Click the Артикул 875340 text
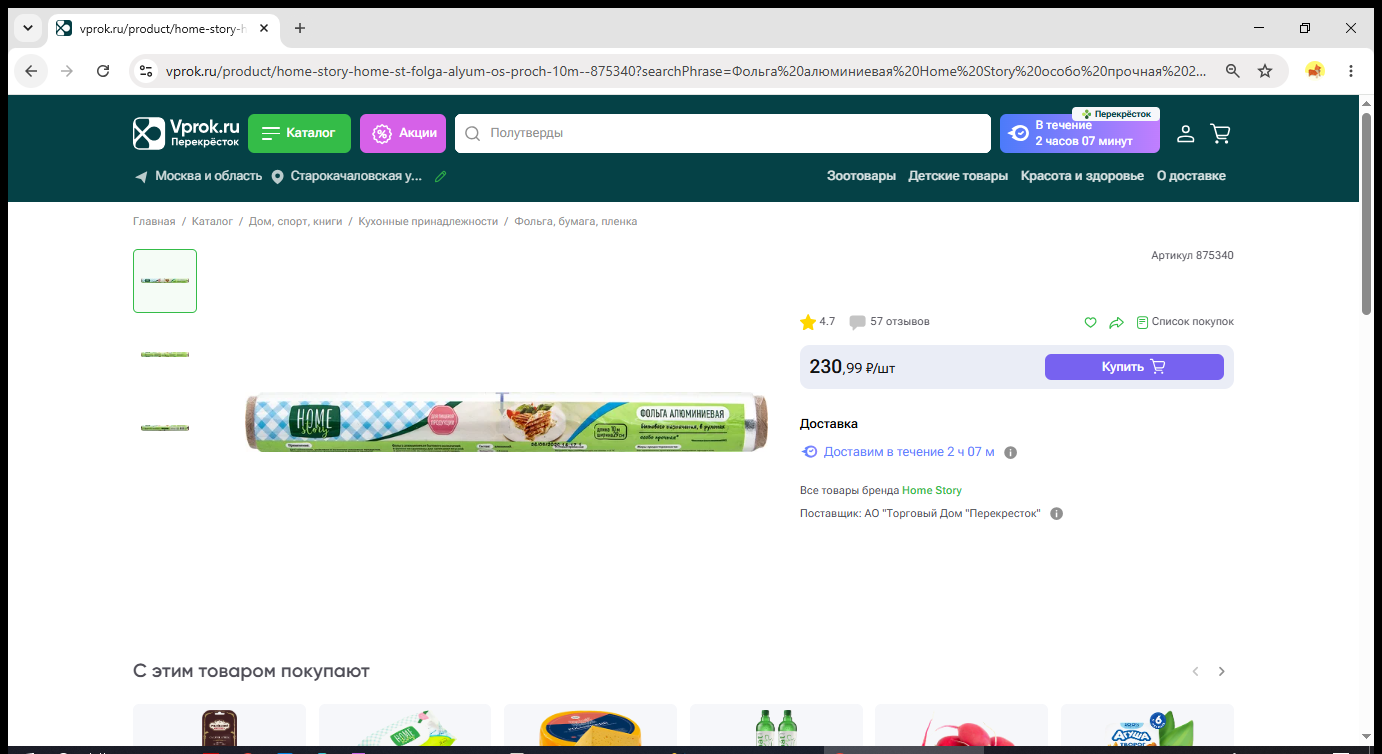Screen dimensions: 1382x754 1192,256
